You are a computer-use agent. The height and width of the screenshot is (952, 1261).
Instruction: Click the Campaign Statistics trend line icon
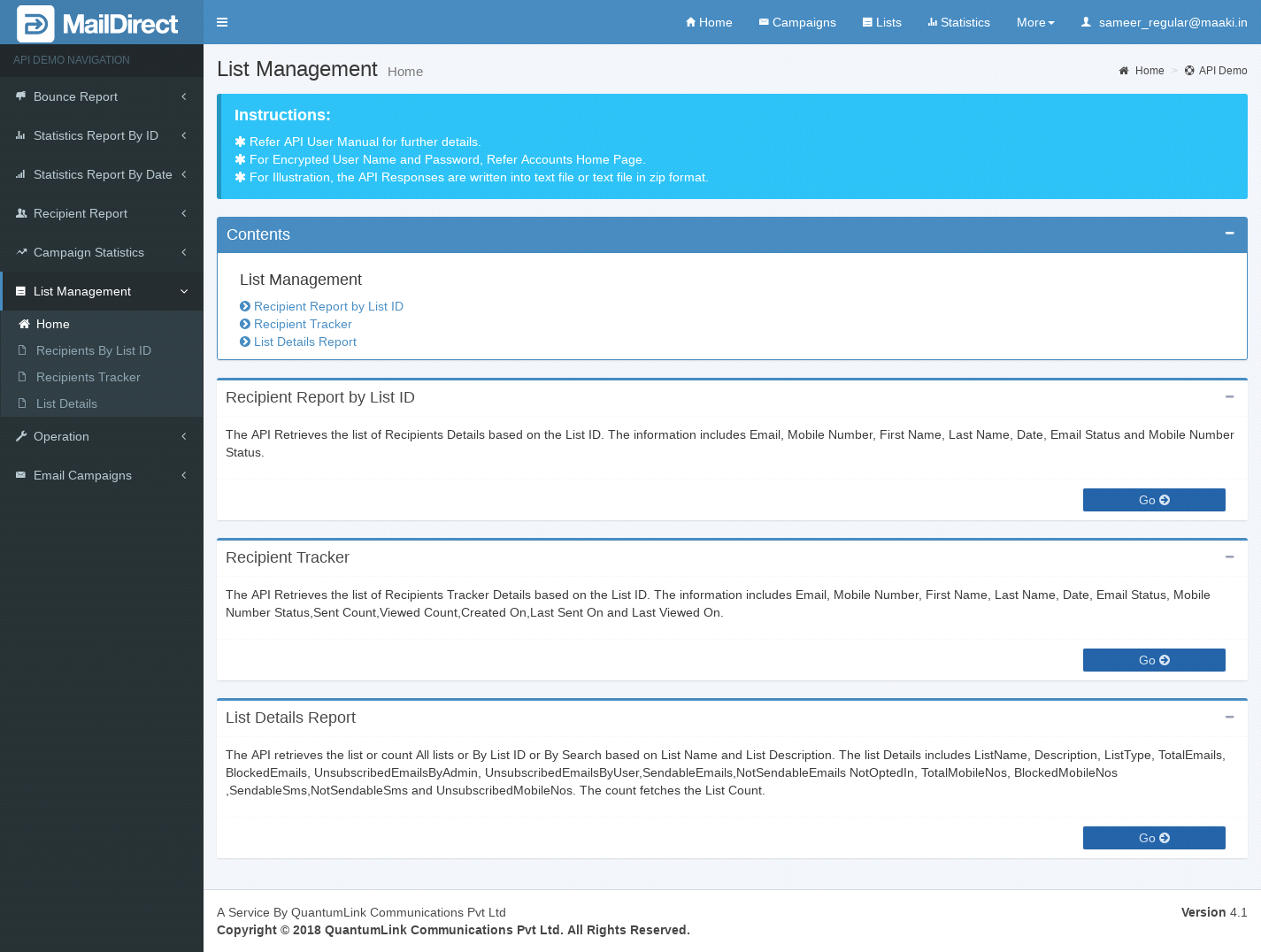coord(21,252)
